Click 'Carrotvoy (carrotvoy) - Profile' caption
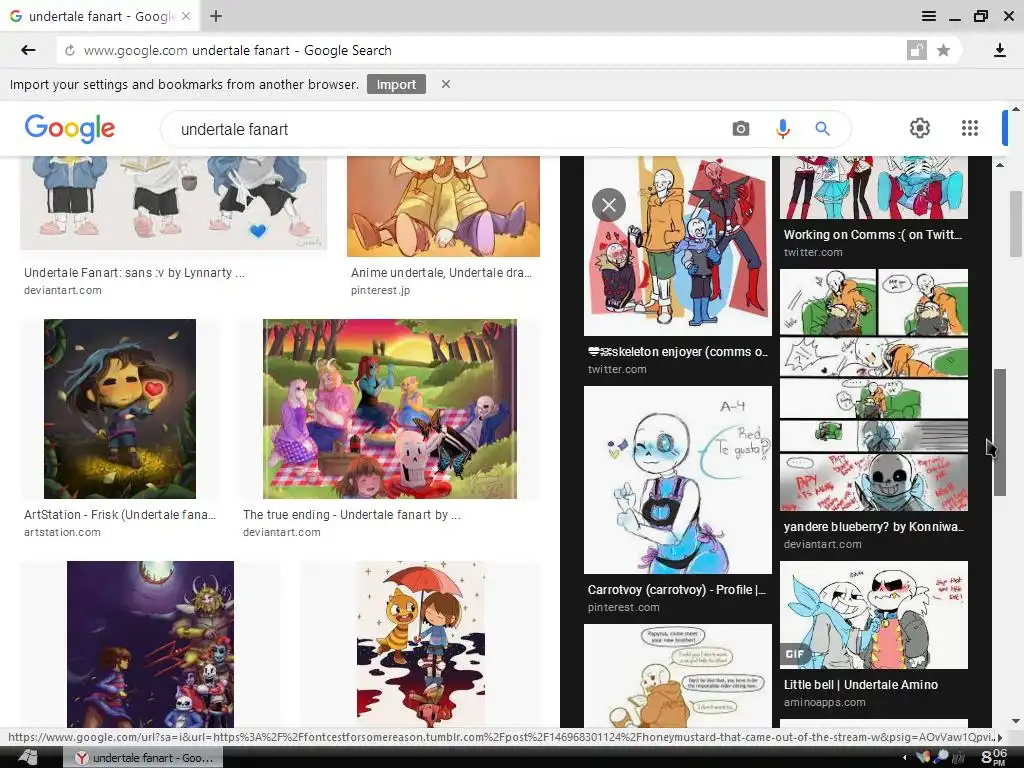1024x768 pixels. (677, 590)
